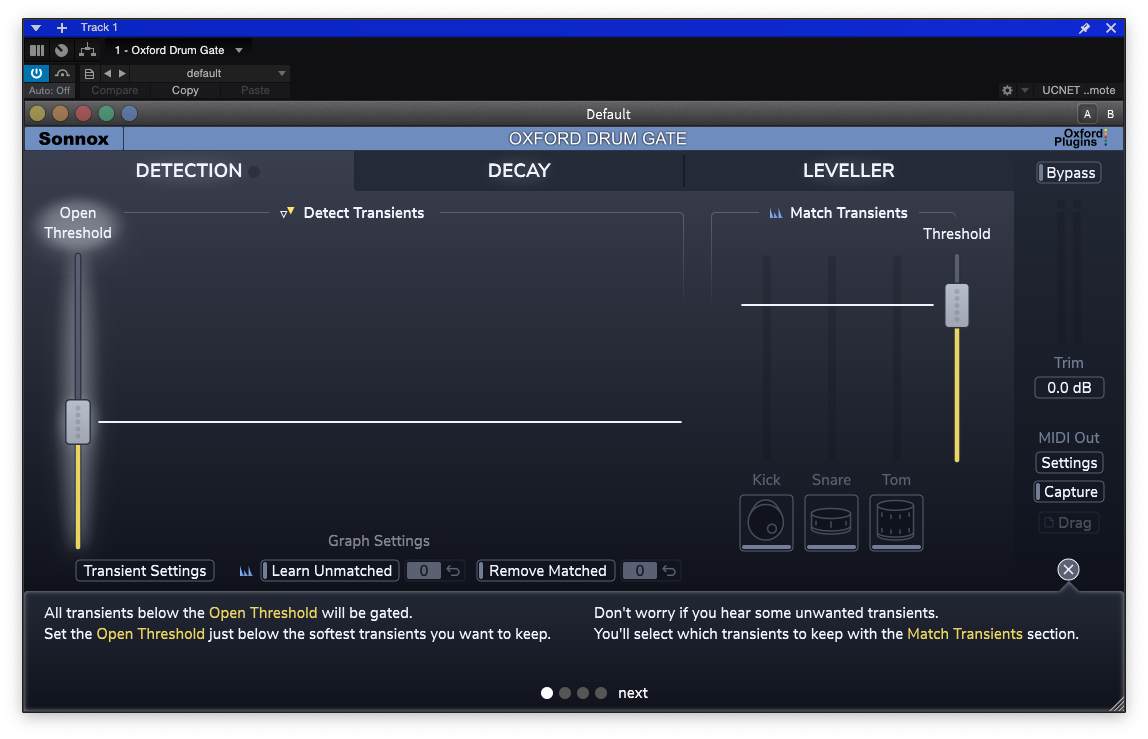
Task: Click the Drag MIDI button
Action: coord(1069,523)
